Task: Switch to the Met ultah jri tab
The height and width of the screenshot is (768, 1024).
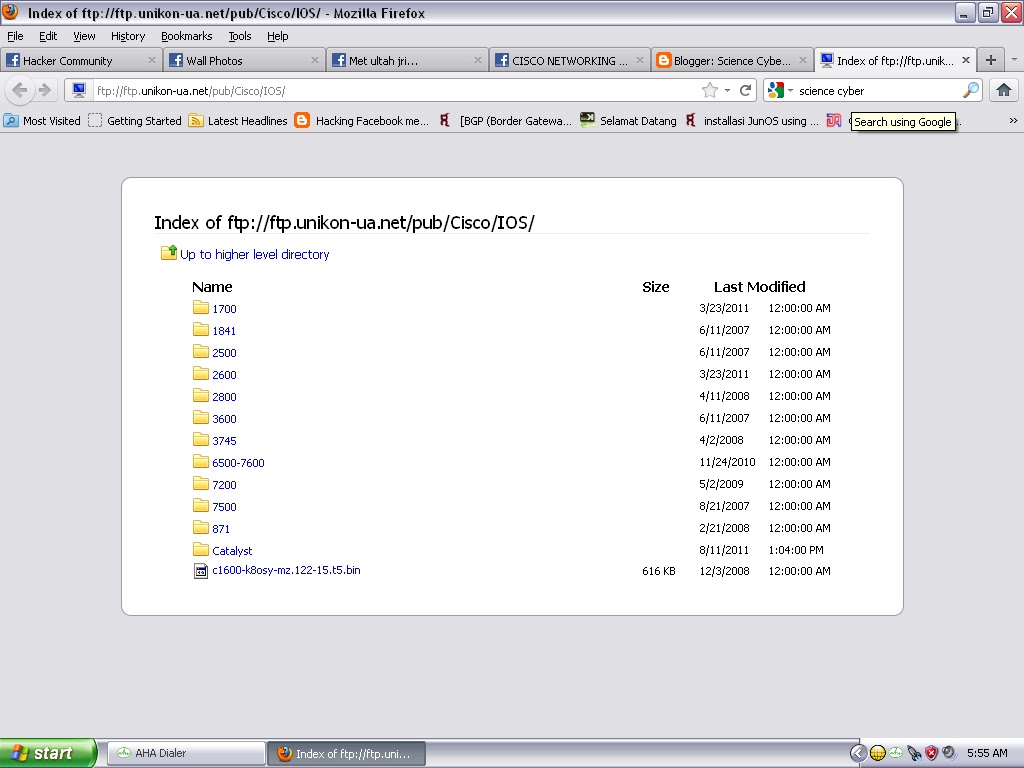Action: tap(407, 60)
